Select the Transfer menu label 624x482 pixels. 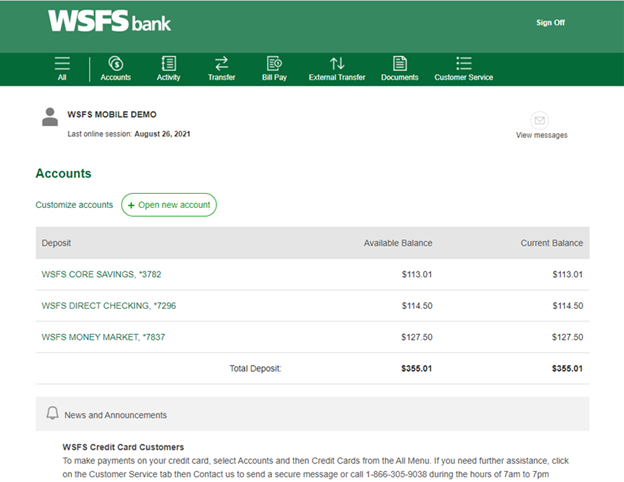[x=221, y=77]
